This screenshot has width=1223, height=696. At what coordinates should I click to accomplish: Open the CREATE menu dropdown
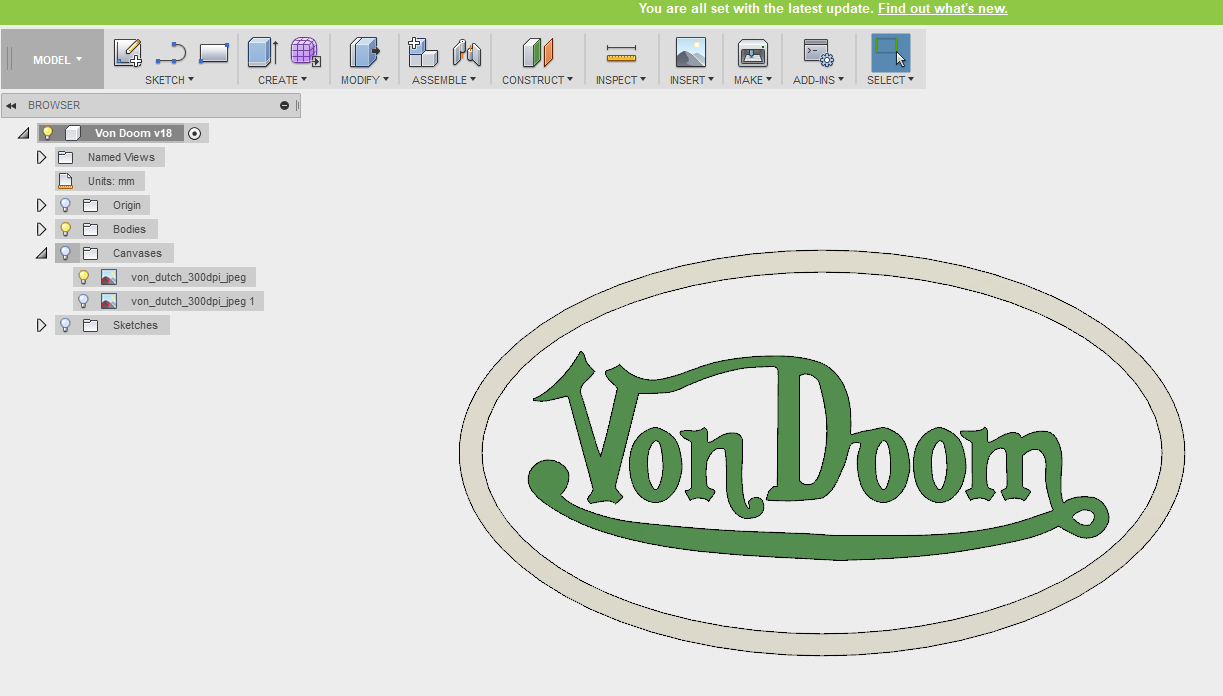pyautogui.click(x=282, y=80)
